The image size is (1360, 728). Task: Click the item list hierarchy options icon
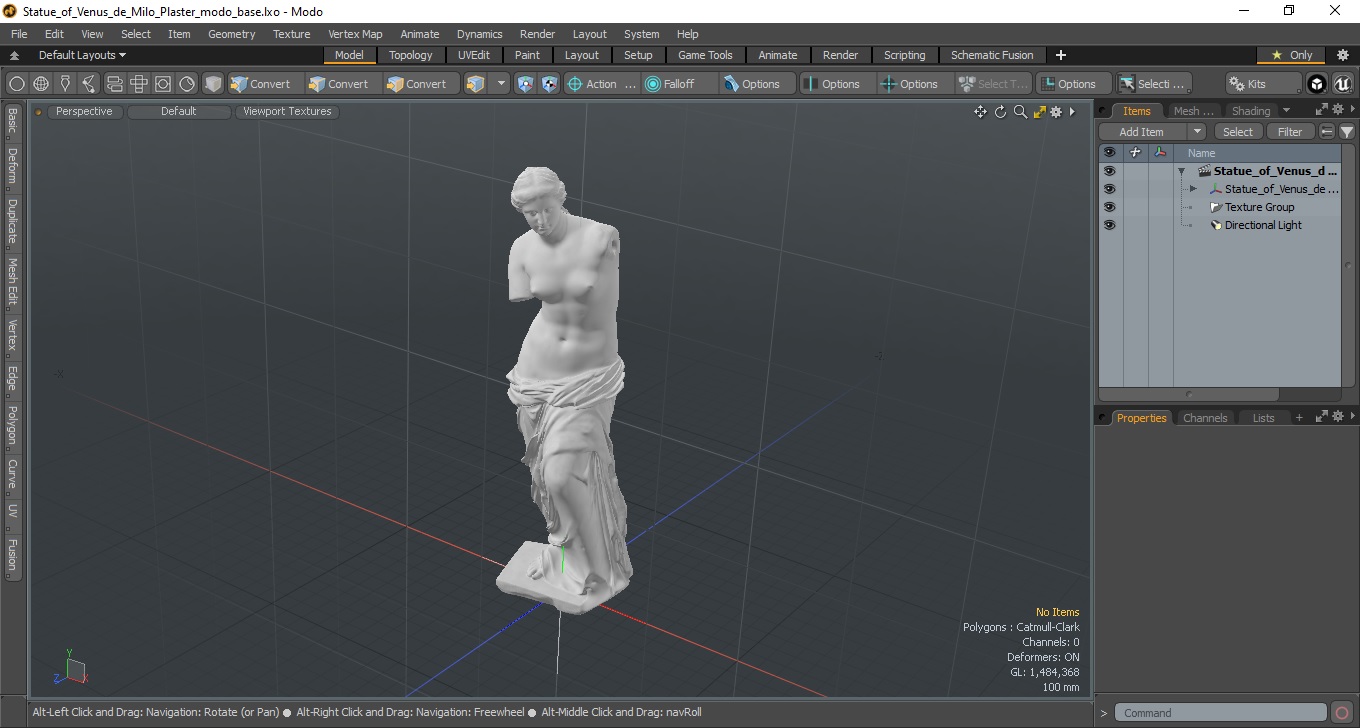pos(1327,132)
